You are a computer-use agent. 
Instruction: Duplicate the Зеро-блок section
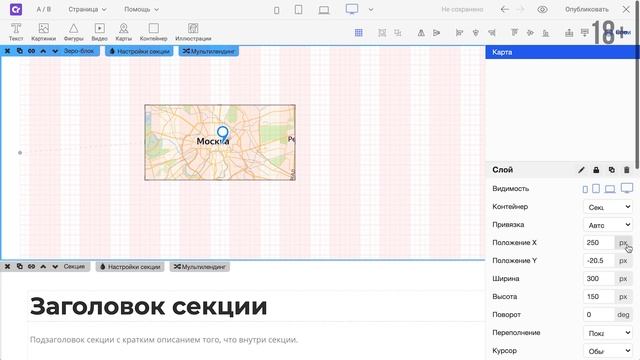[x=19, y=51]
